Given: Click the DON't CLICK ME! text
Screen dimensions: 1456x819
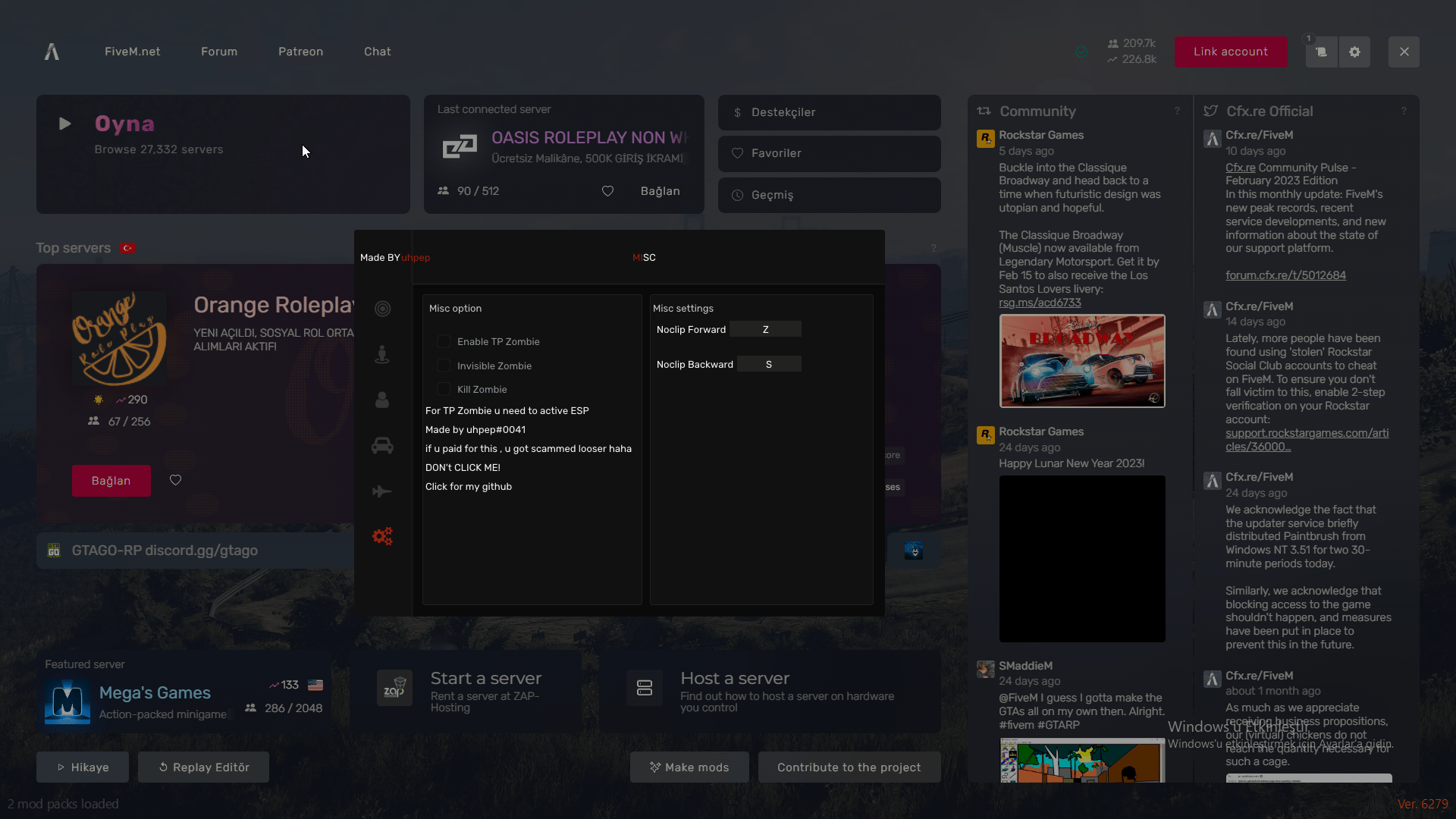Looking at the screenshot, I should (463, 468).
